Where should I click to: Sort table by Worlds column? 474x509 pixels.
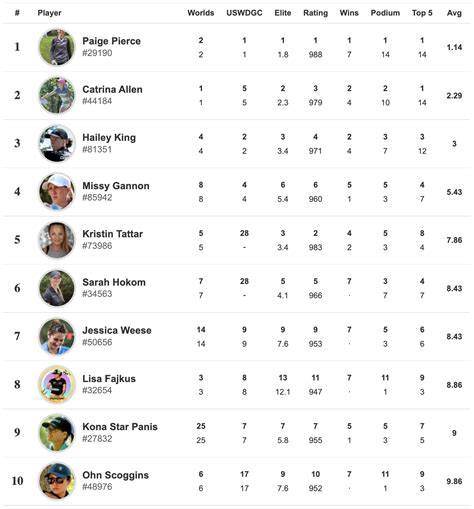(x=201, y=13)
